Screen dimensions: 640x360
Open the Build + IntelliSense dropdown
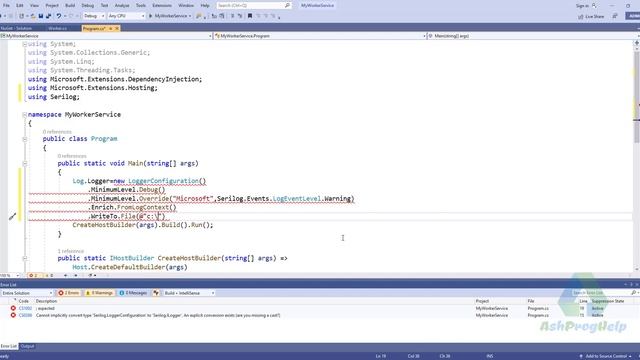coord(189,293)
